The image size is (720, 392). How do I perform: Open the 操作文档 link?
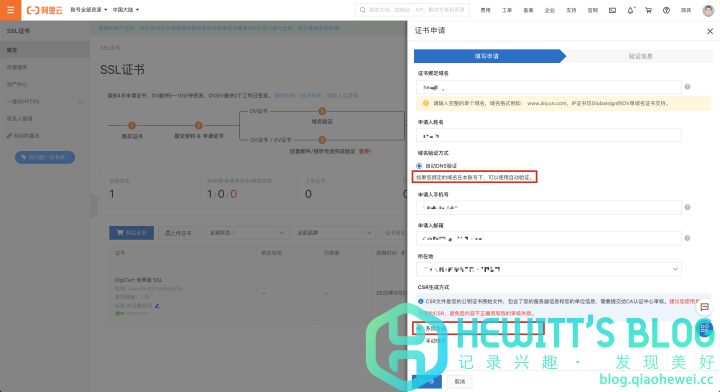point(285,95)
